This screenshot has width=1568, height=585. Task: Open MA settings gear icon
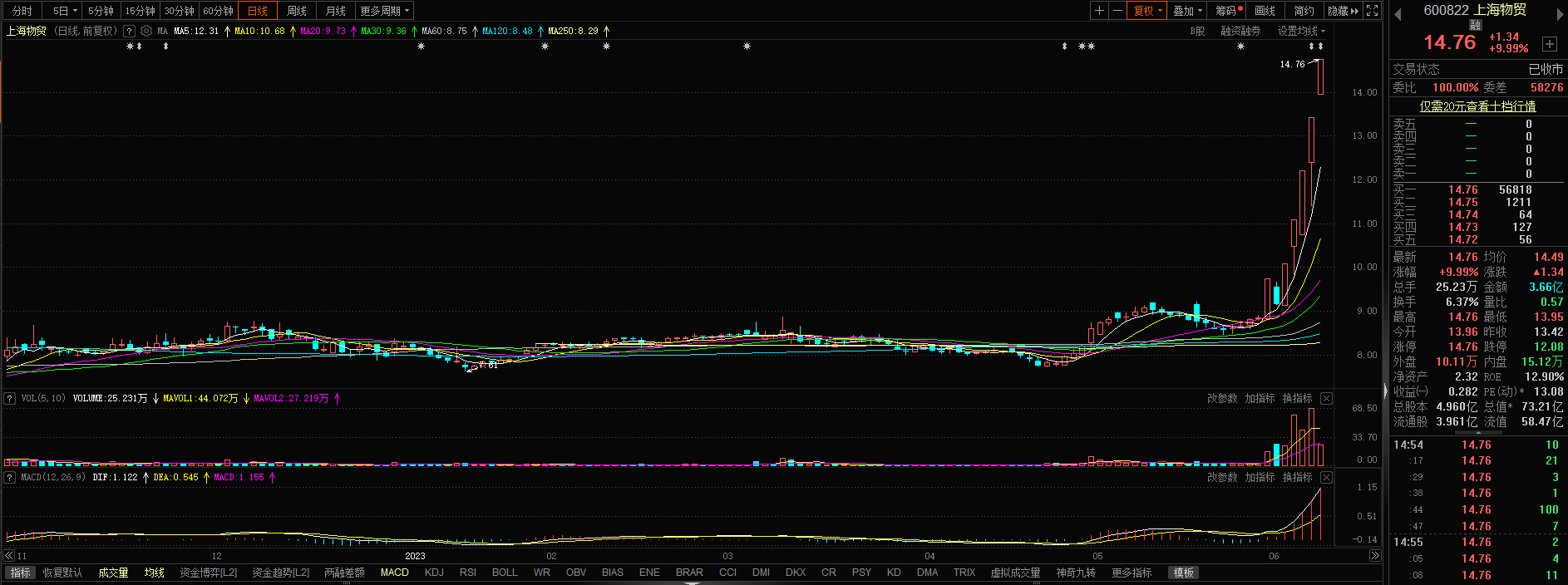pos(146,31)
